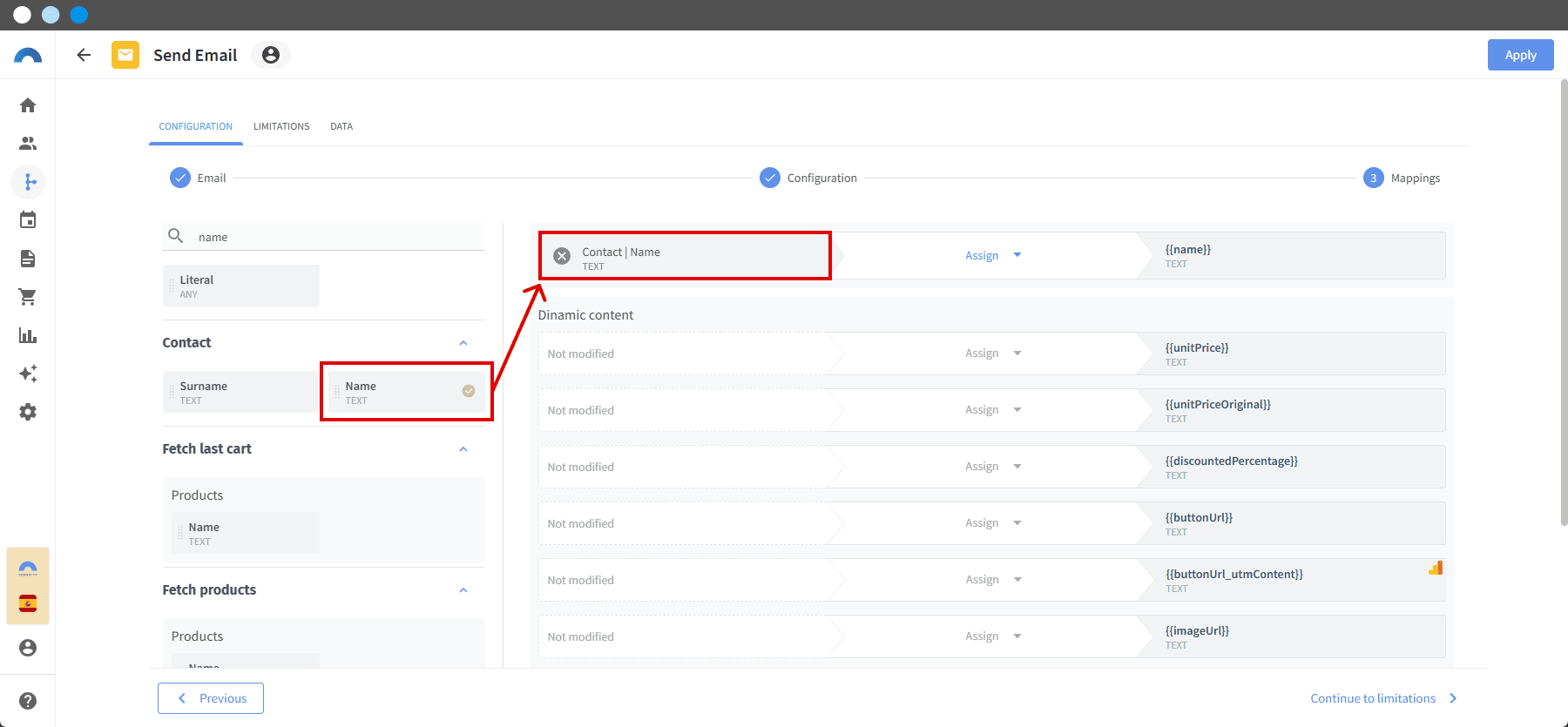Select the Literal ANY field
The image size is (1568, 727).
coord(241,286)
